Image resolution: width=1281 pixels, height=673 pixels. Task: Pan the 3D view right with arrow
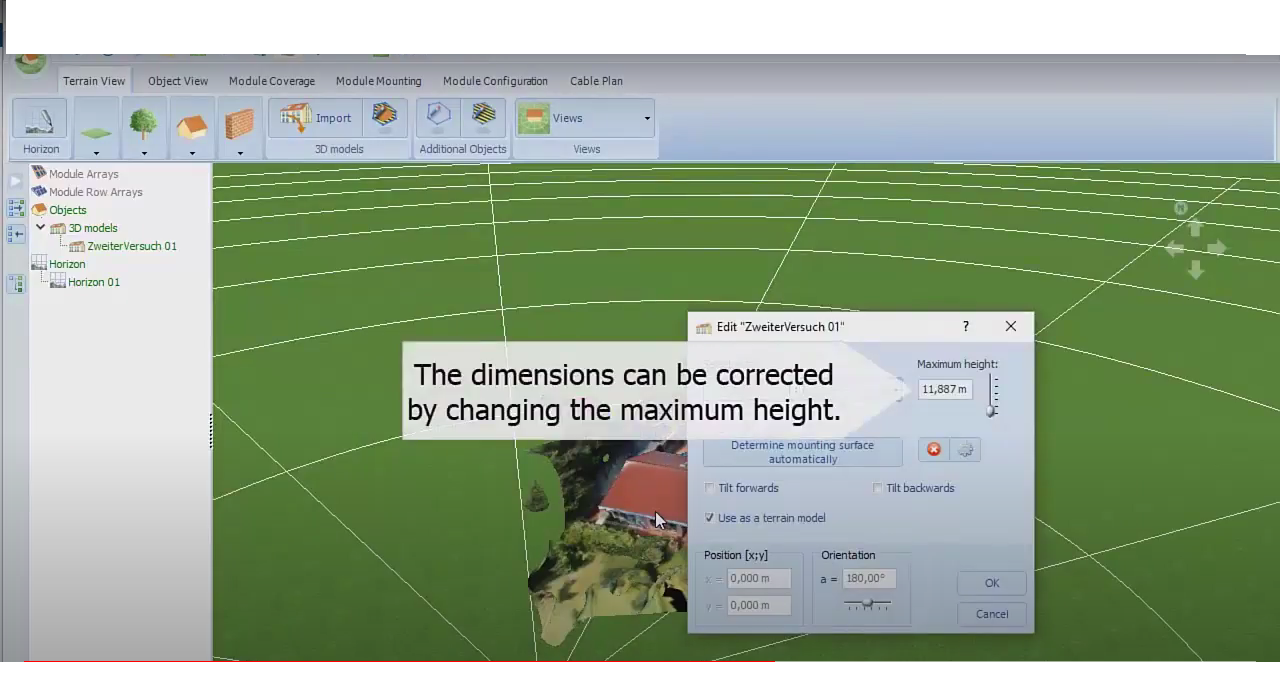click(1216, 249)
